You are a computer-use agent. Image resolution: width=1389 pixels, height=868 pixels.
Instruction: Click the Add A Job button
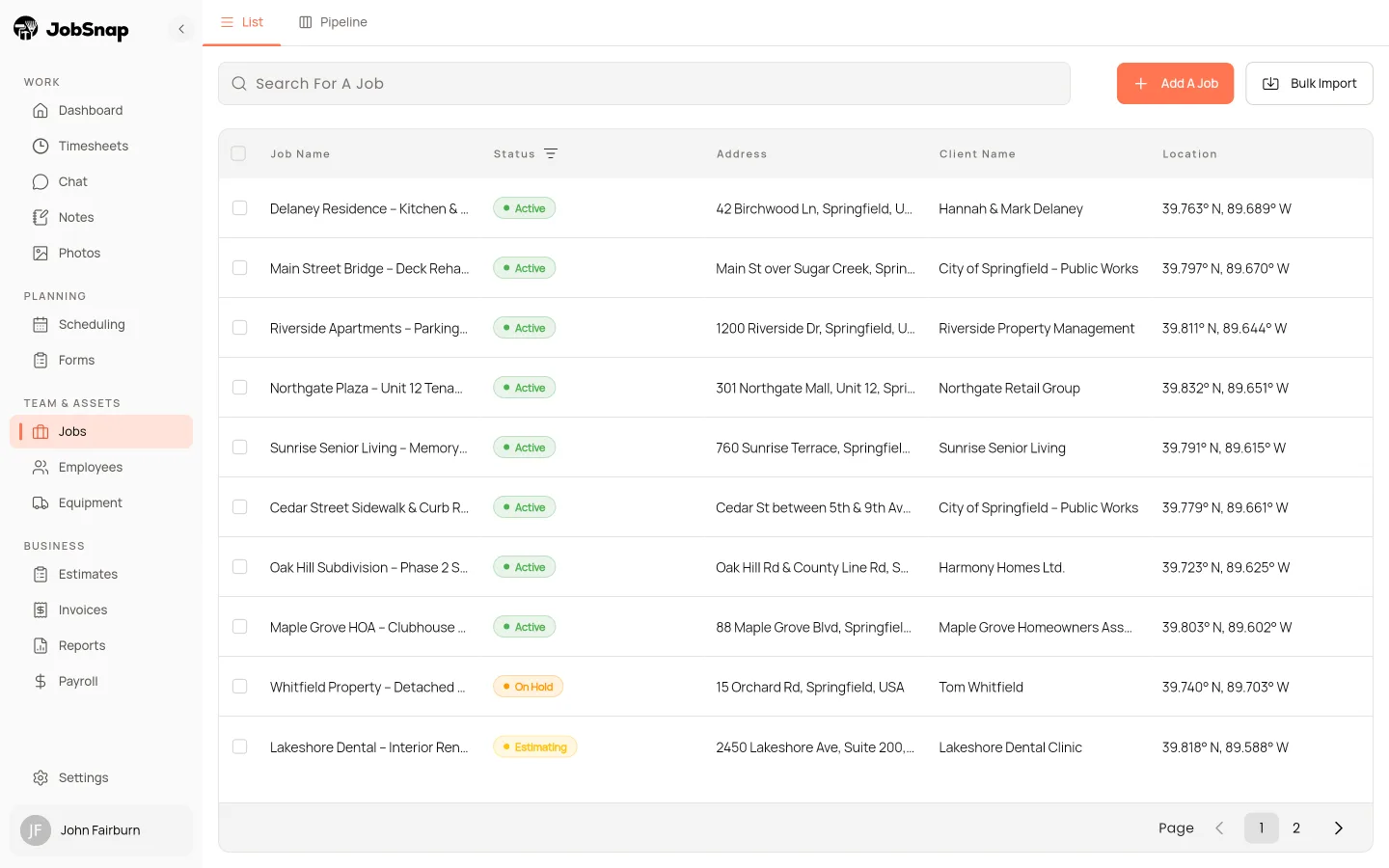point(1175,84)
